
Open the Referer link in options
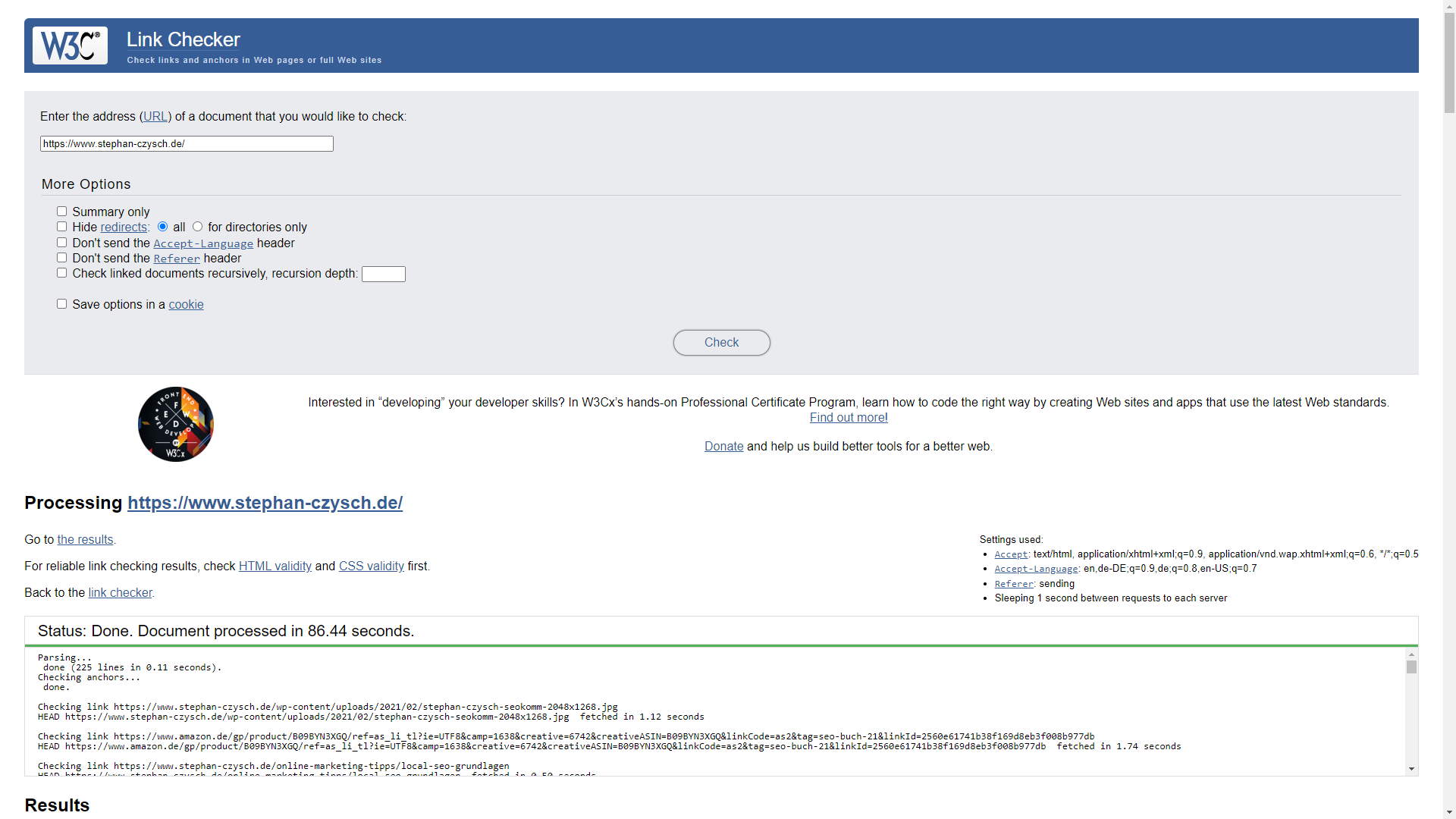click(177, 259)
